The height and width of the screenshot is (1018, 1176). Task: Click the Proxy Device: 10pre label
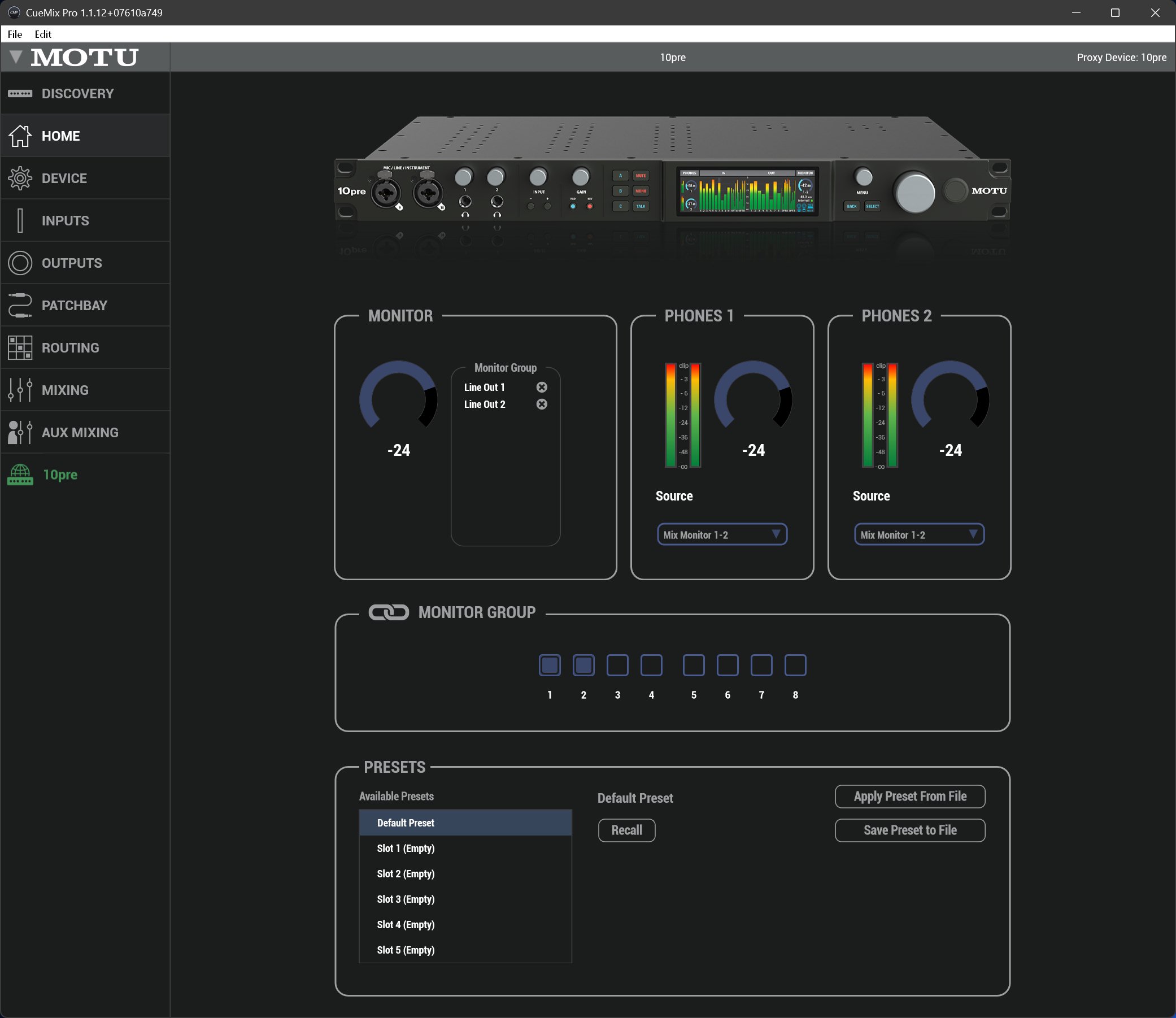[x=1121, y=58]
